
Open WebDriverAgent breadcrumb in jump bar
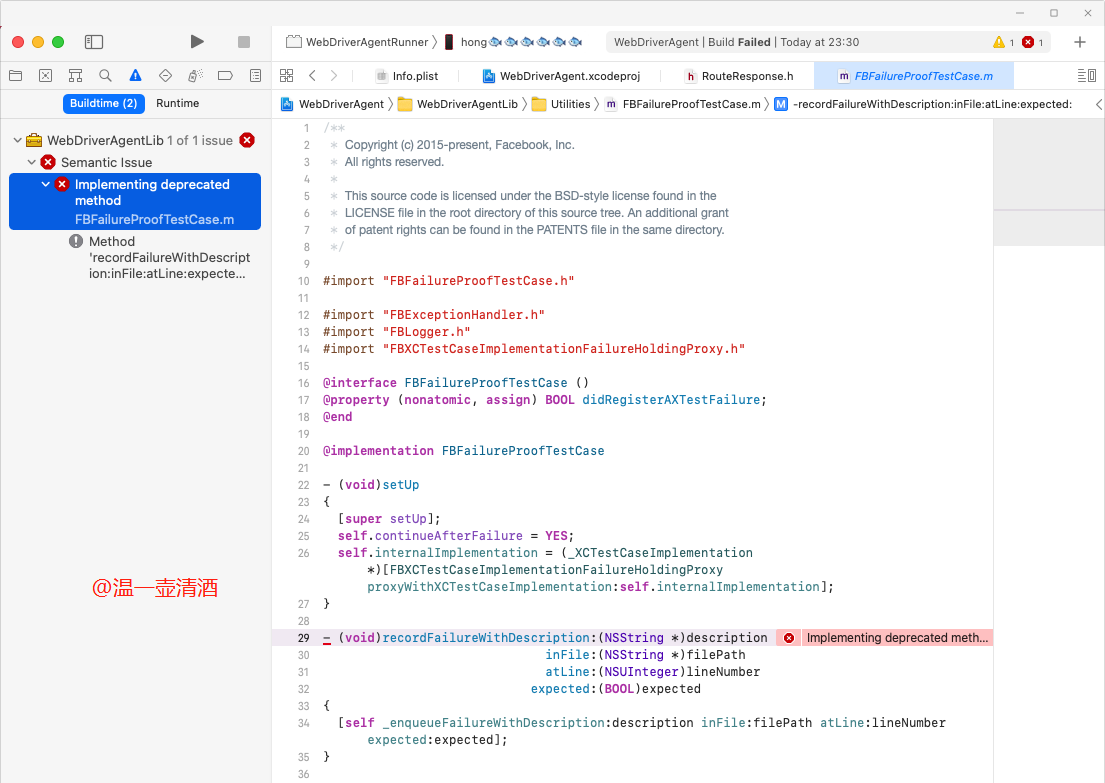333,104
